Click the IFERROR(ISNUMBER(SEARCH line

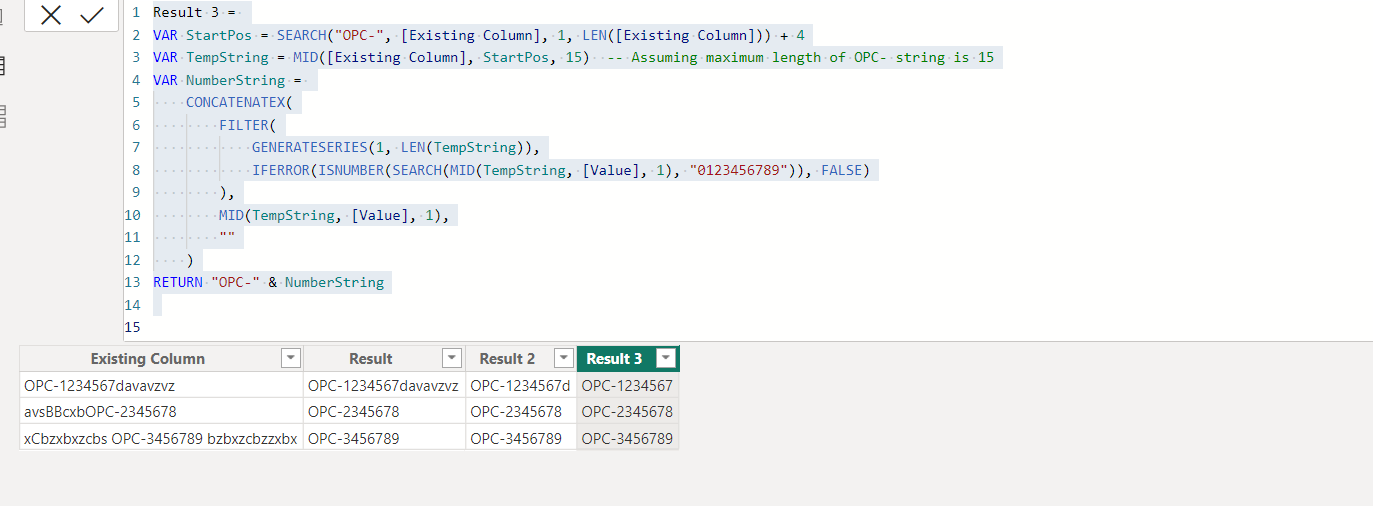tap(561, 170)
